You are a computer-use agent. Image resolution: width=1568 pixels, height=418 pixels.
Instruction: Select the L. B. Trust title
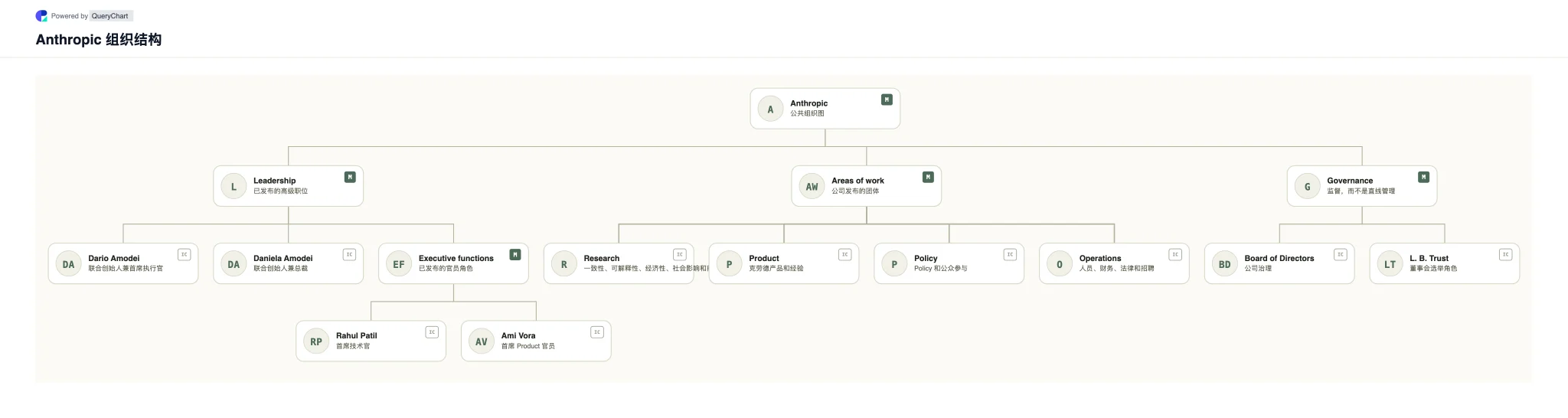1429,258
